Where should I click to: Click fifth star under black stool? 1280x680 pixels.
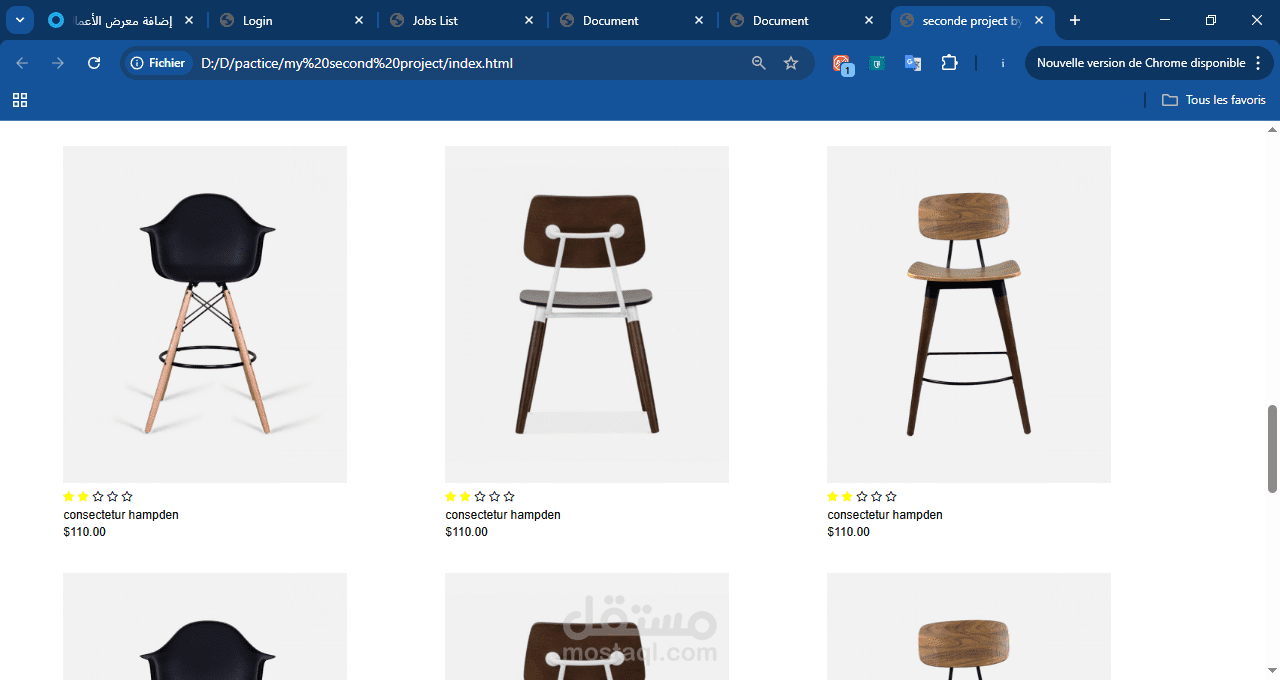(127, 496)
